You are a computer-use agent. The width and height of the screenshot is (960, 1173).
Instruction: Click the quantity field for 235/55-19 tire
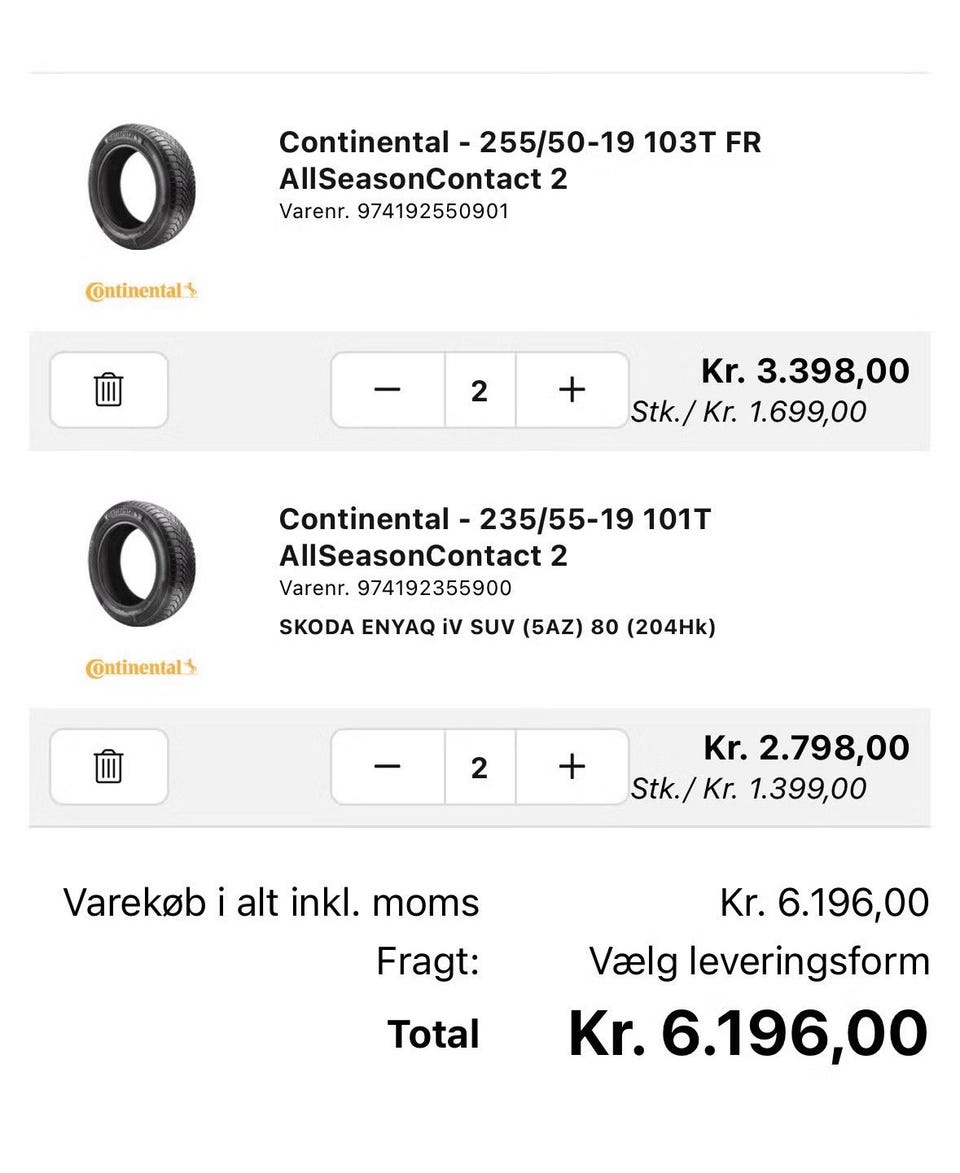click(x=480, y=767)
